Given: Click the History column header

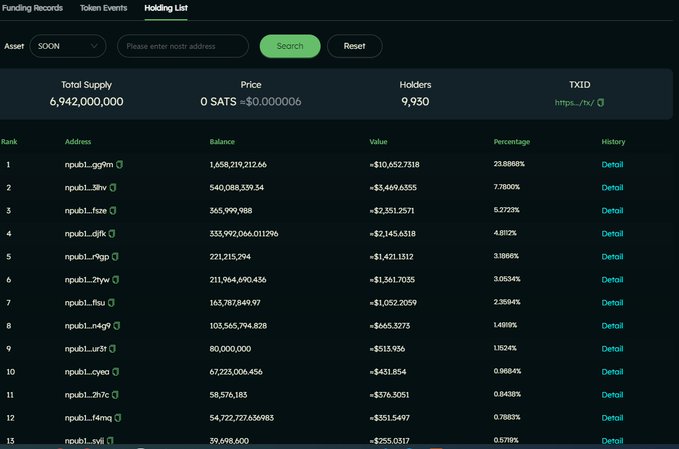Looking at the screenshot, I should click(613, 142).
